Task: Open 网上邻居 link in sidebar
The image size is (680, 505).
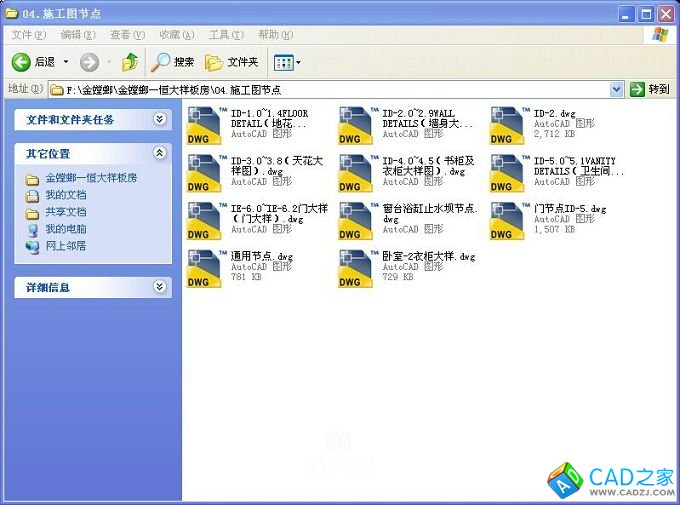Action: (65, 245)
